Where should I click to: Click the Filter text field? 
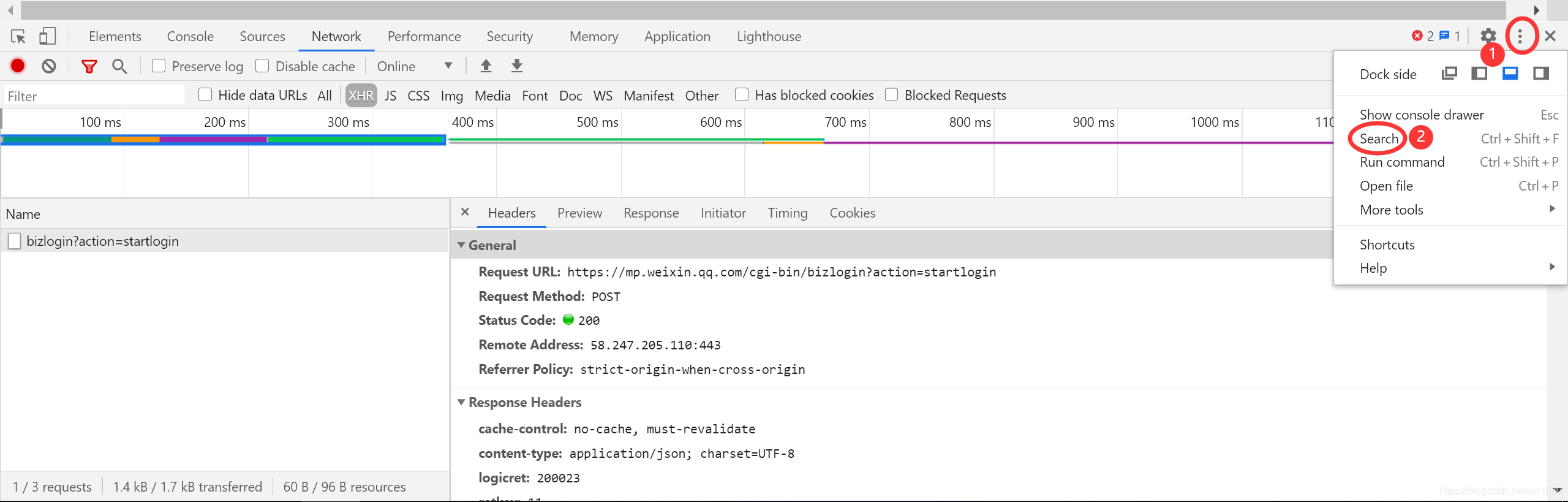94,96
